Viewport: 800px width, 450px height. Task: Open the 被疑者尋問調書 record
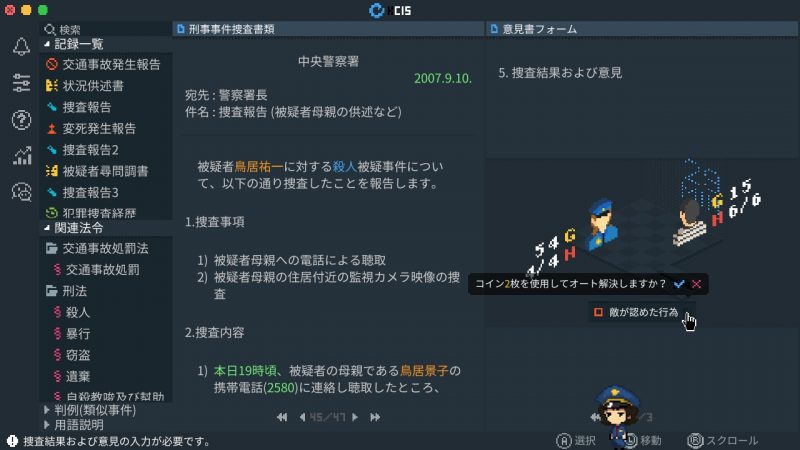(105, 171)
